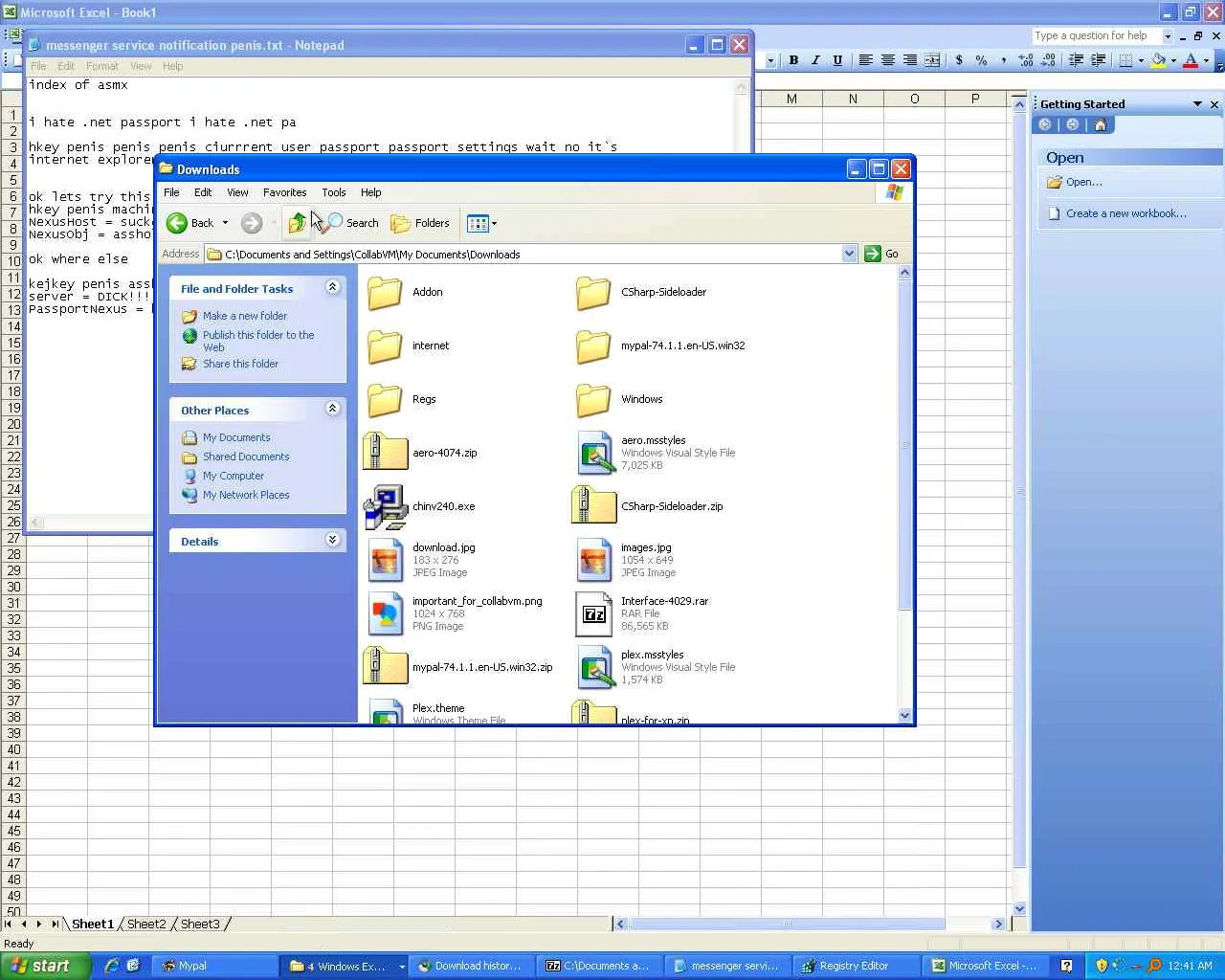Expand the address bar dropdown
The height and width of the screenshot is (980, 1225).
click(x=849, y=255)
